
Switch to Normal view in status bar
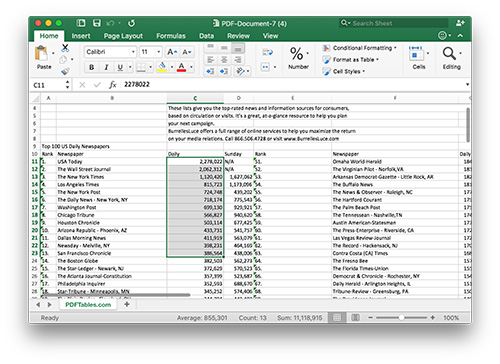coord(337,318)
